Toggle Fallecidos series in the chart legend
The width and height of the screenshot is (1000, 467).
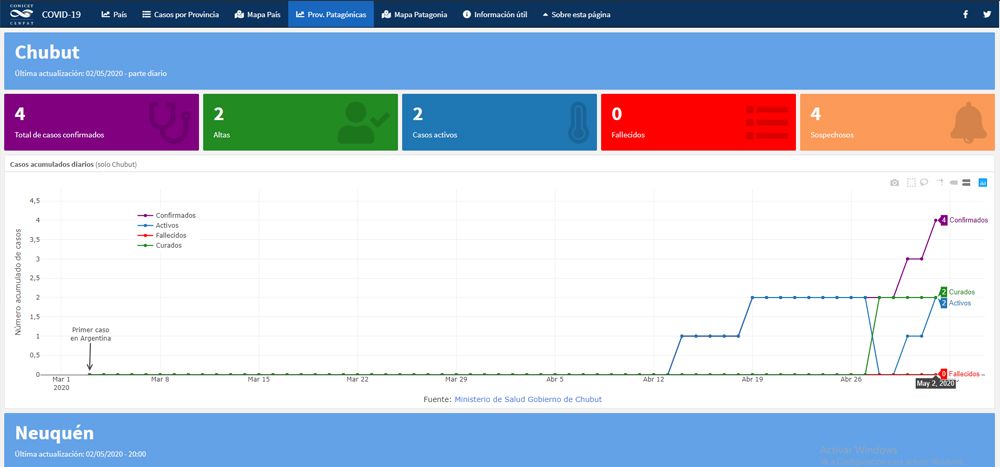tap(168, 235)
